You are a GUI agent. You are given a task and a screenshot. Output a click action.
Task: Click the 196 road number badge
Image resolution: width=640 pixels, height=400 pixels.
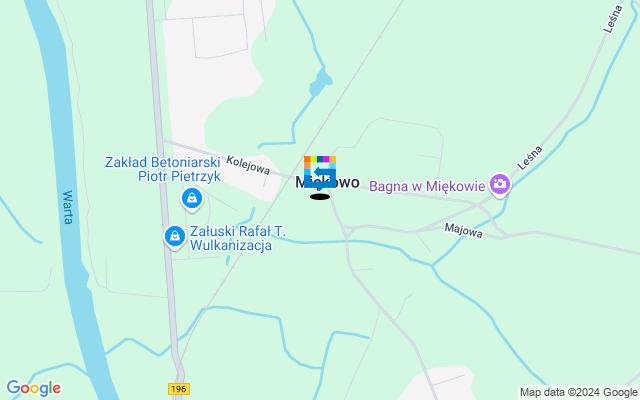[x=179, y=389]
